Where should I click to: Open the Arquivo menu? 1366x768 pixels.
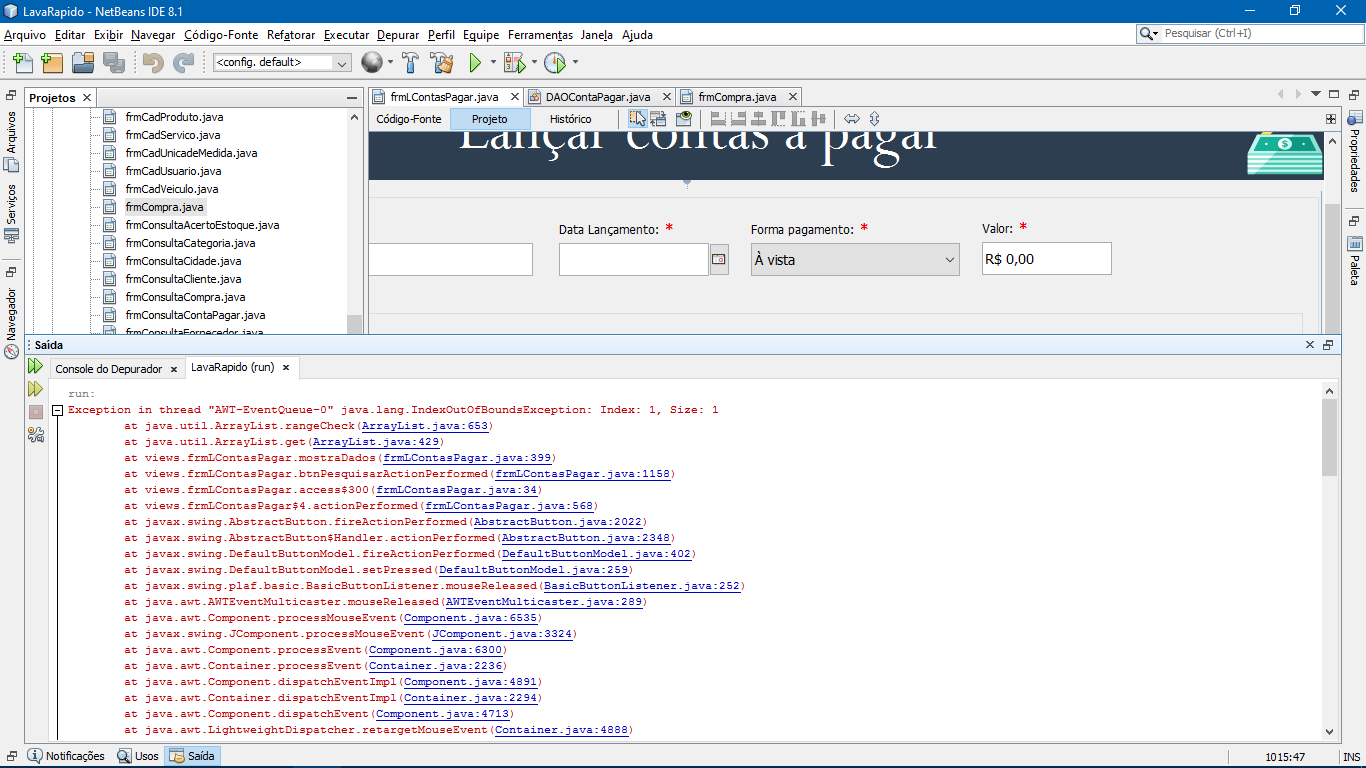point(25,34)
